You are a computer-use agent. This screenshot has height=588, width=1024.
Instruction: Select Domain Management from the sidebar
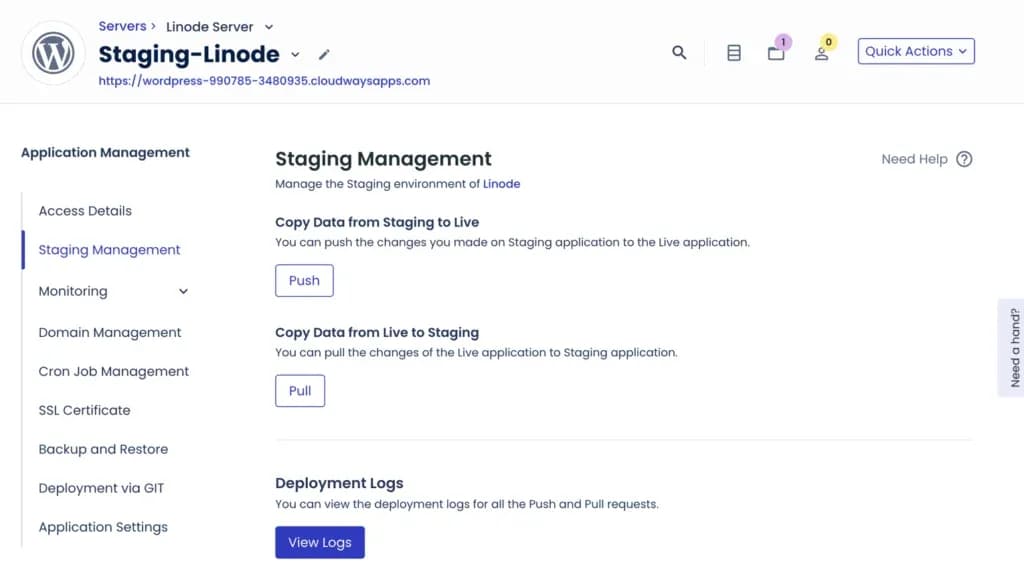(110, 332)
